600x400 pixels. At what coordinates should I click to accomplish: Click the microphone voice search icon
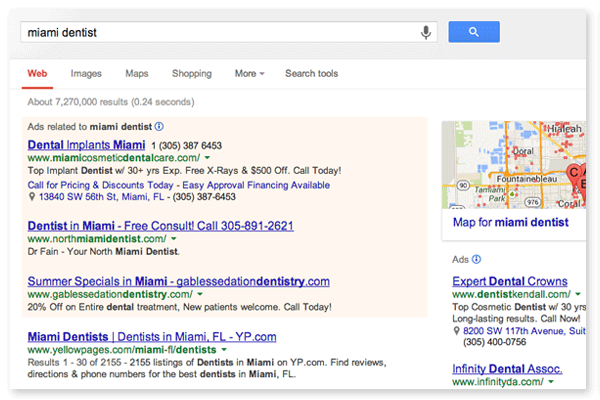tap(426, 32)
